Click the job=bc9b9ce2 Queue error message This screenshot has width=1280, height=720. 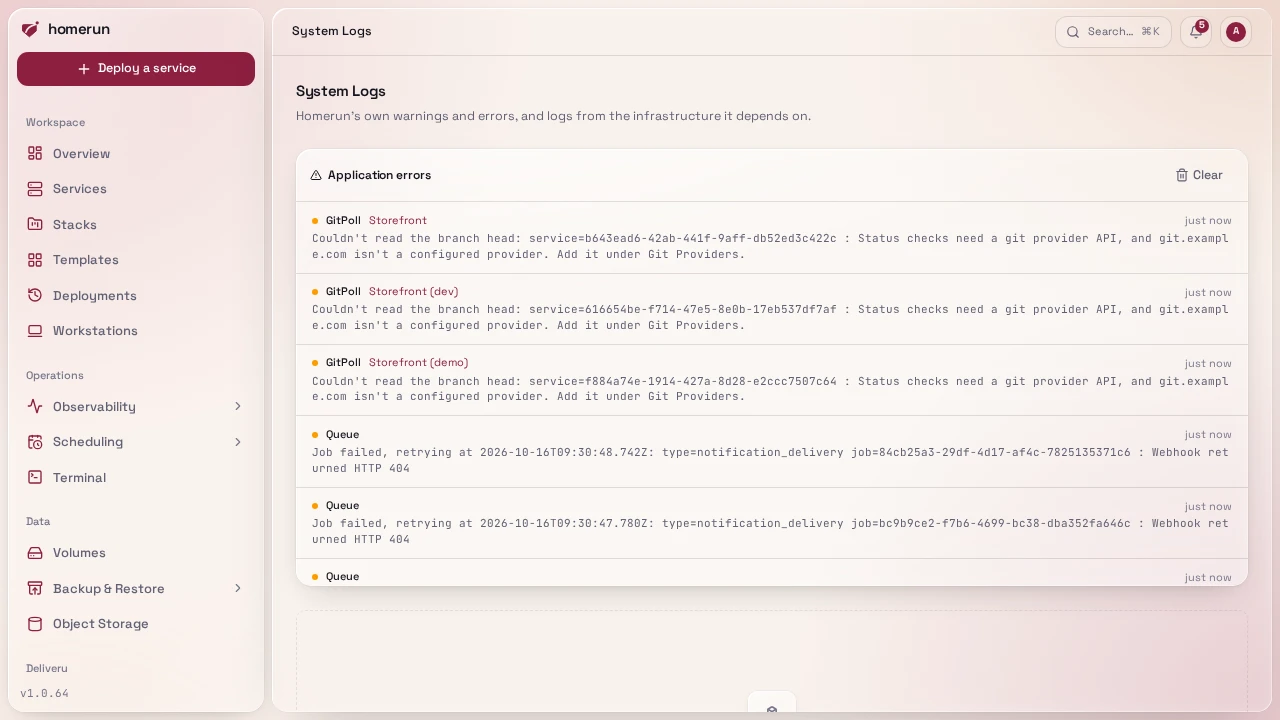770,531
